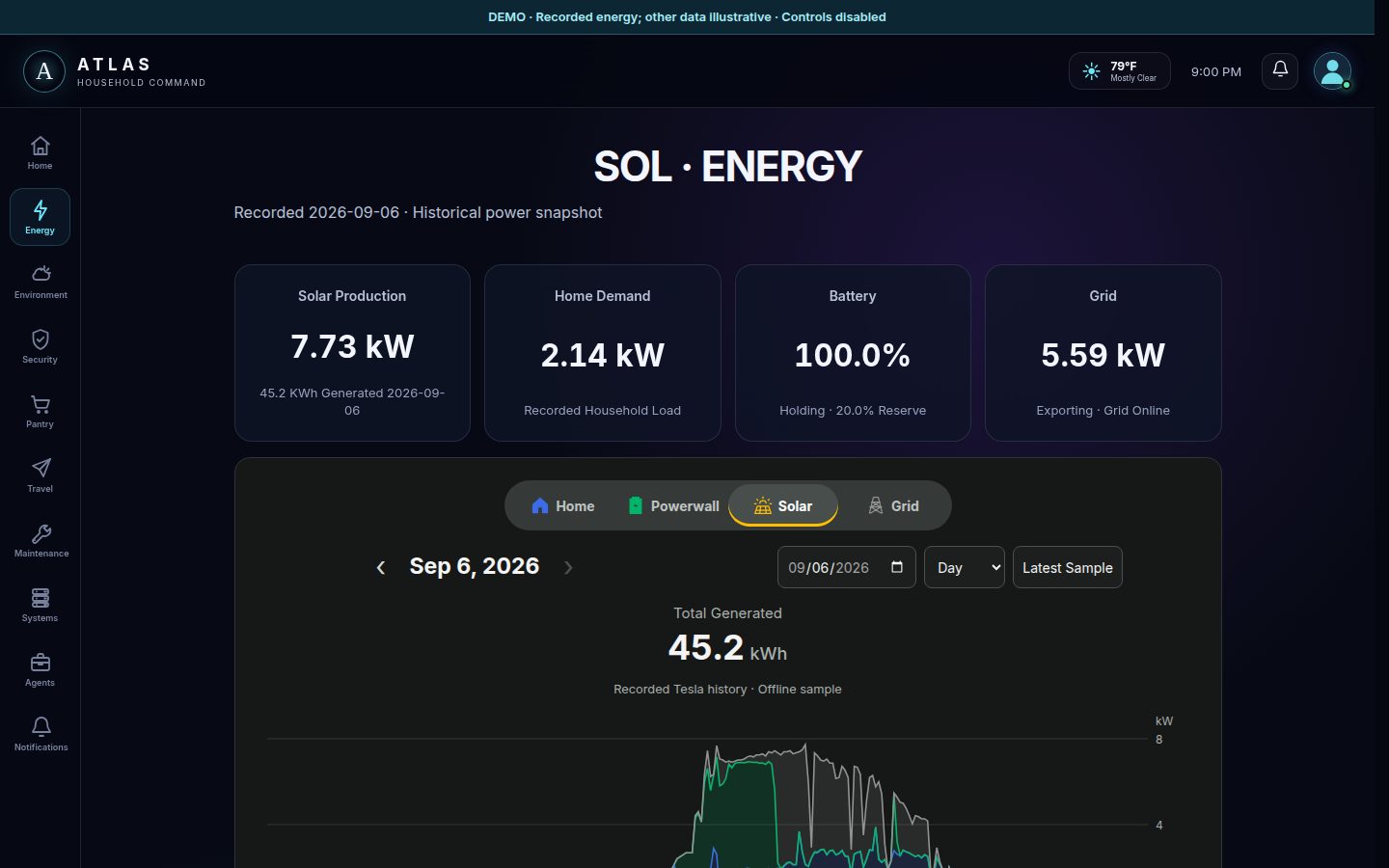Screen dimensions: 1389x868
Task: Click the bell icon in the top header
Action: (1280, 70)
